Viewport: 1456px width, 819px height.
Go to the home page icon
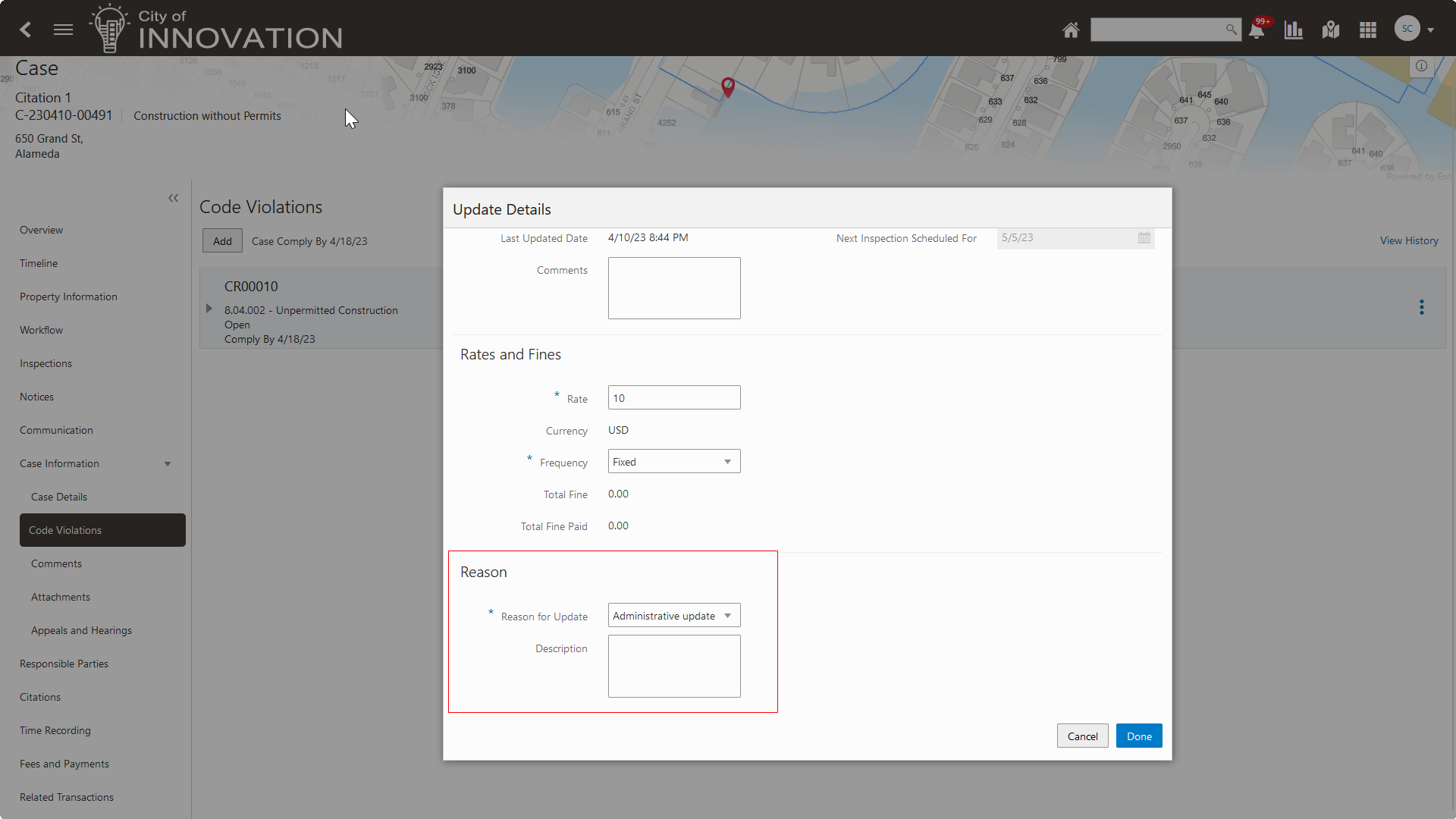tap(1070, 30)
